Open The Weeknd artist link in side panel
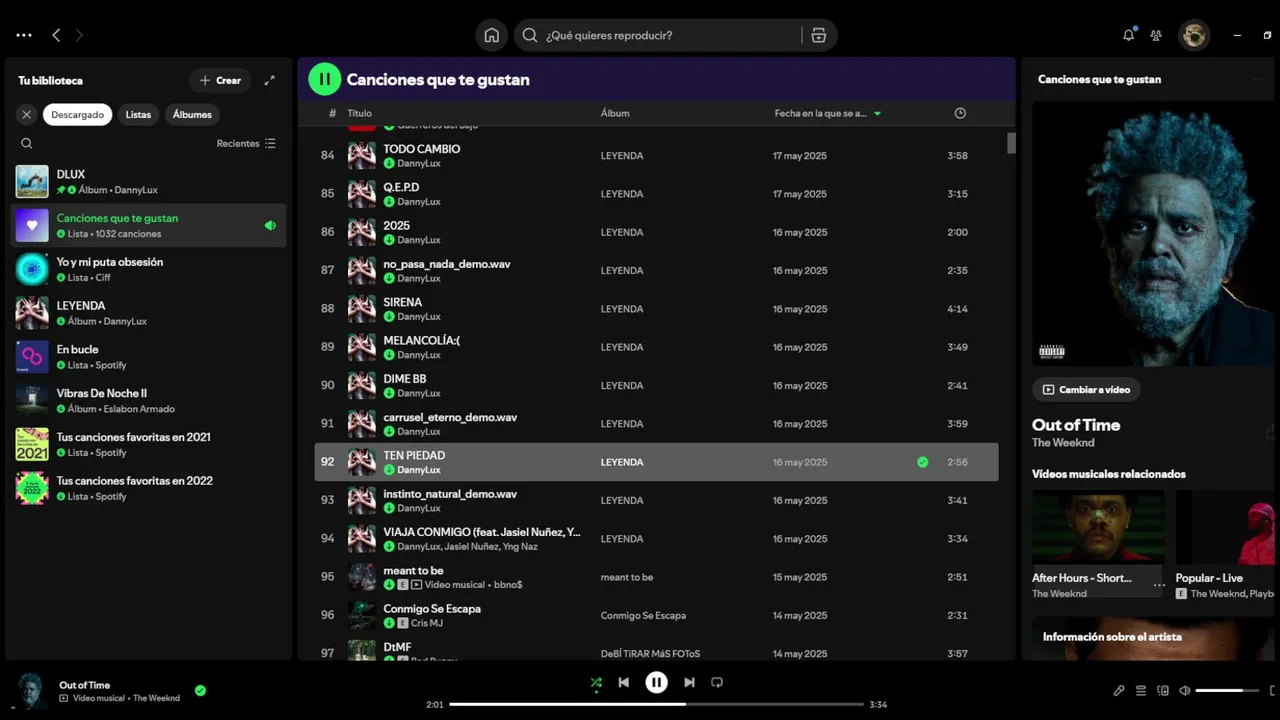This screenshot has width=1280, height=720. point(1063,443)
